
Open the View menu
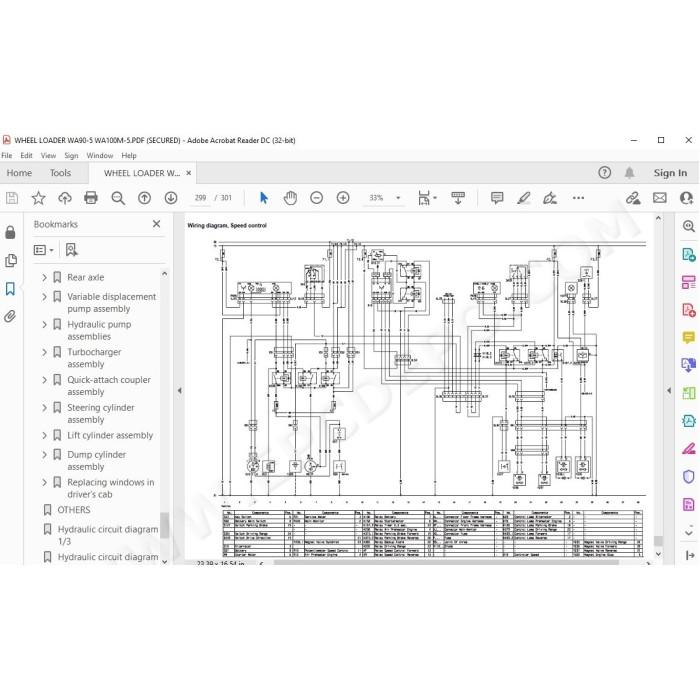[48, 155]
